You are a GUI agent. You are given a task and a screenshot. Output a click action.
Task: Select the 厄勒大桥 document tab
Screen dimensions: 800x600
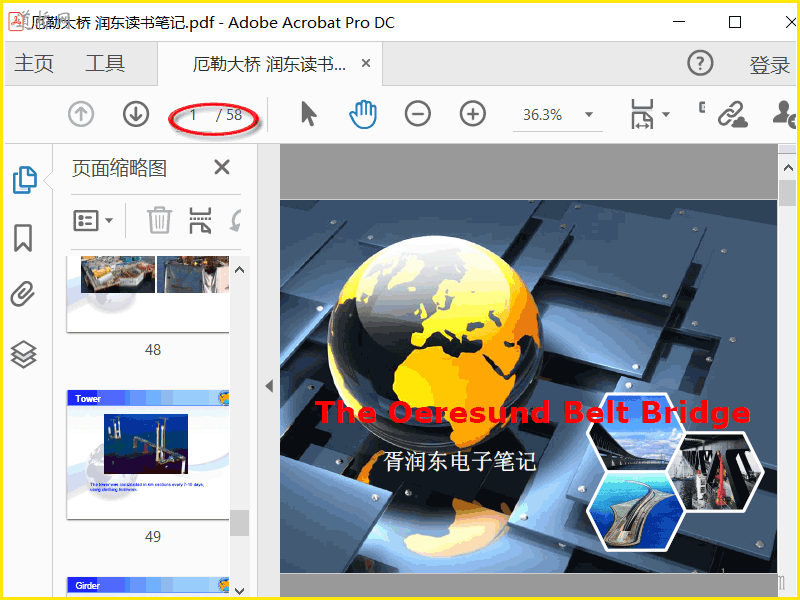coord(269,64)
